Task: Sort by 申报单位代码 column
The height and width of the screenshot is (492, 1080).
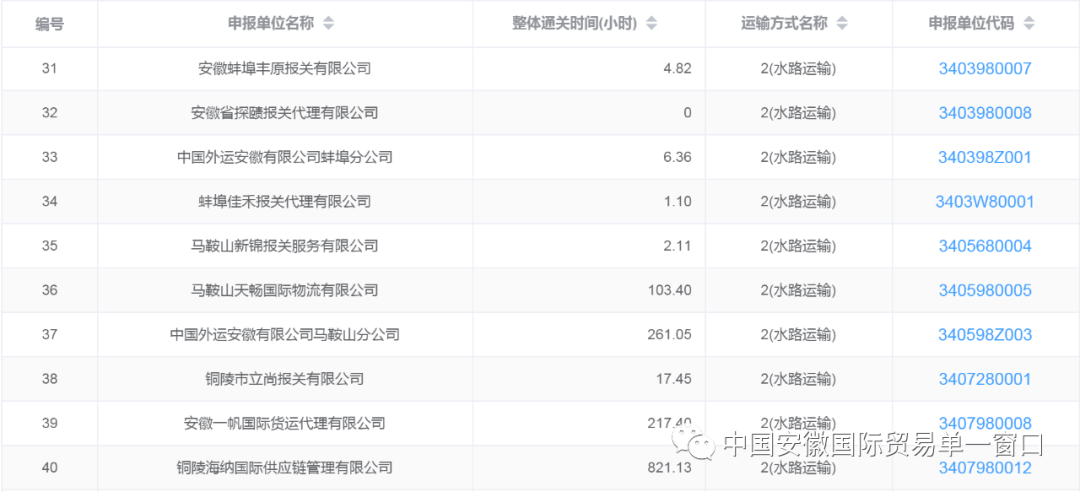Action: (x=1029, y=23)
